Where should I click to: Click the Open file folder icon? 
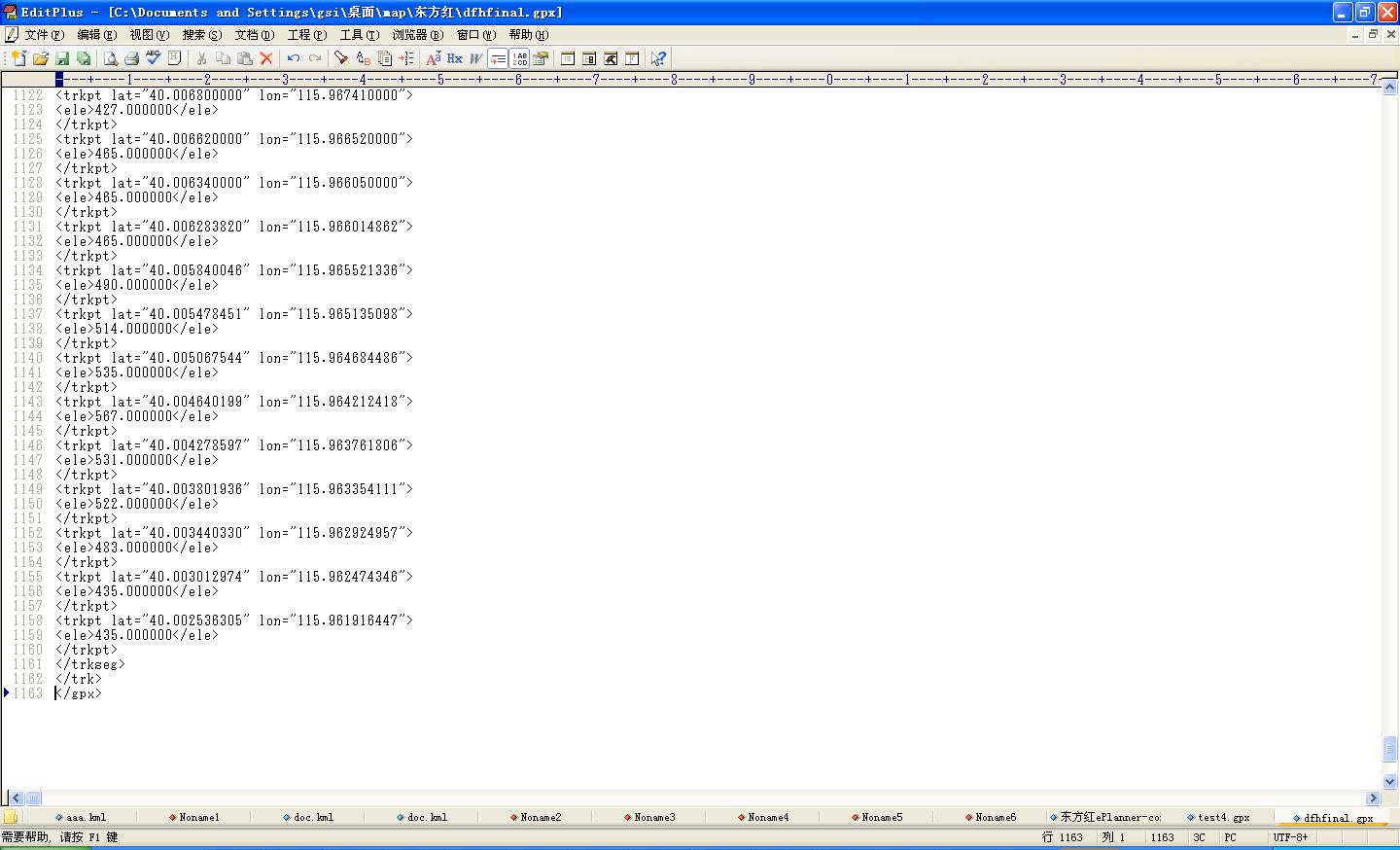41,58
